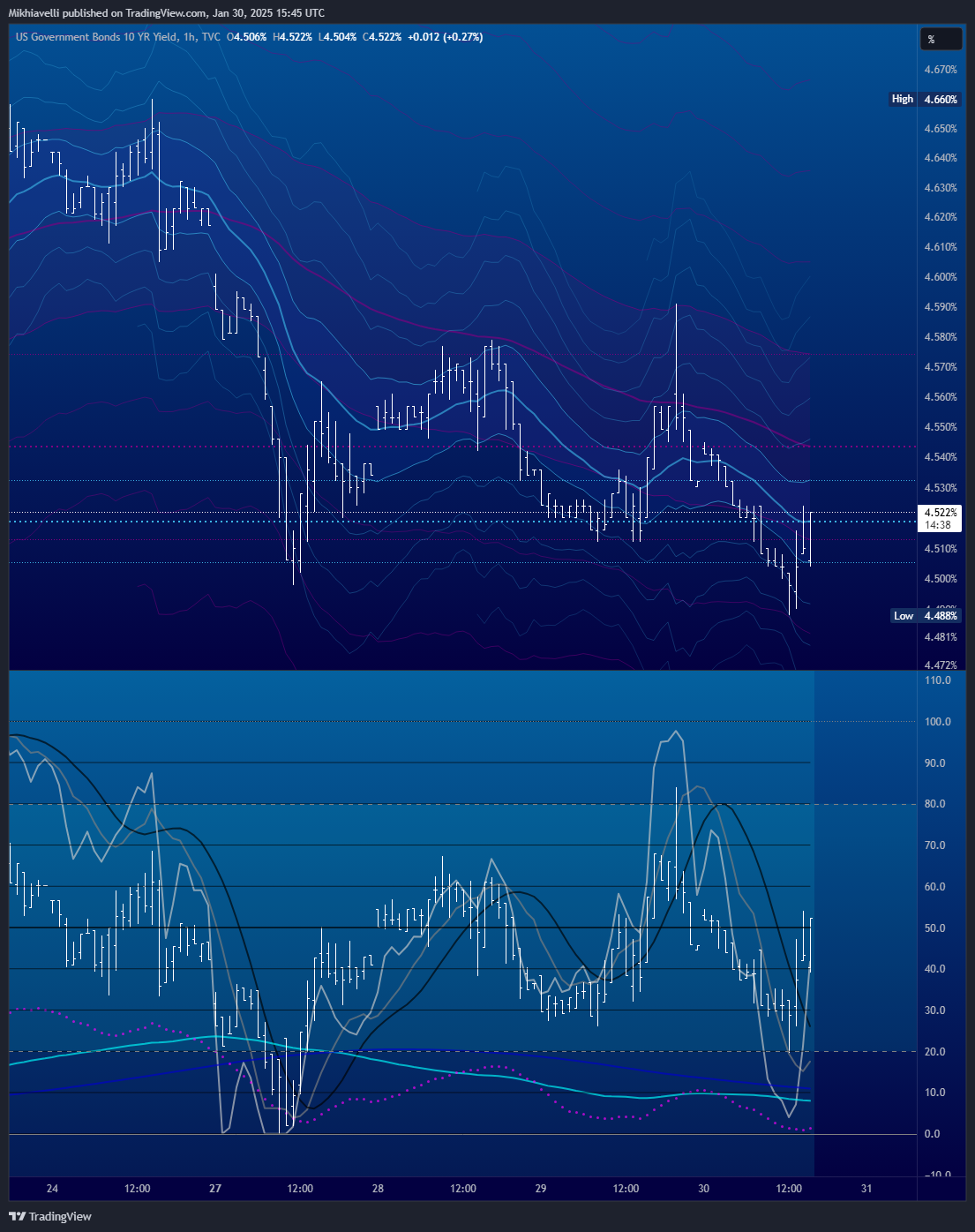This screenshot has width=975, height=1232.
Task: Click the 4.600% price axis label
Action: click(x=940, y=277)
